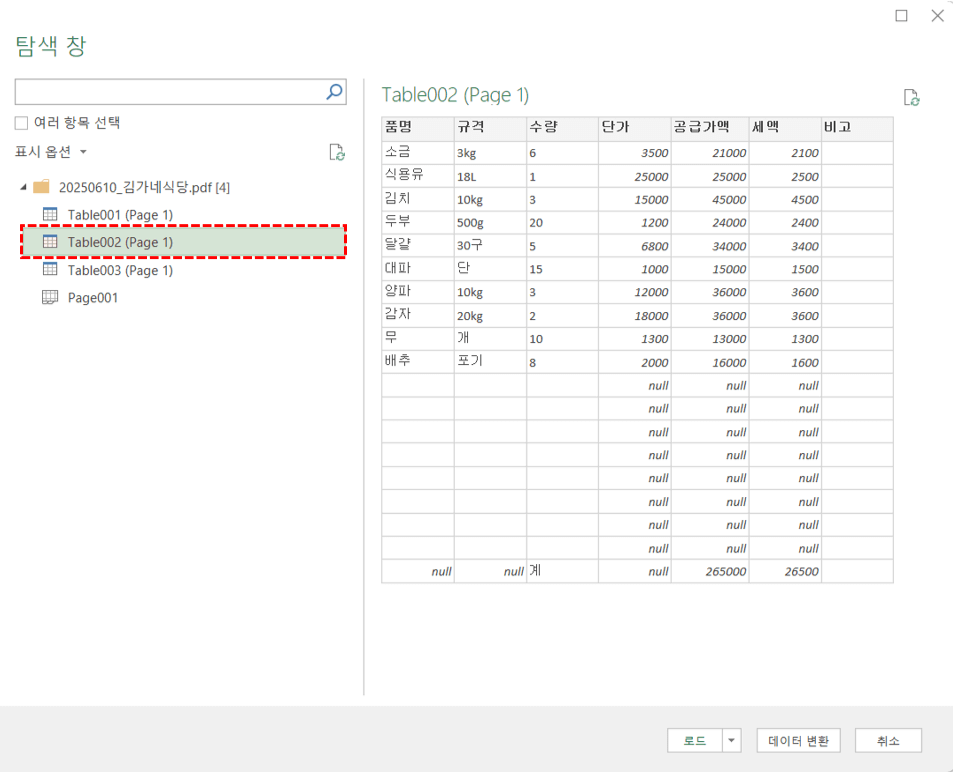The image size is (953, 772).
Task: Click the 데이터 변환 button
Action: click(798, 740)
